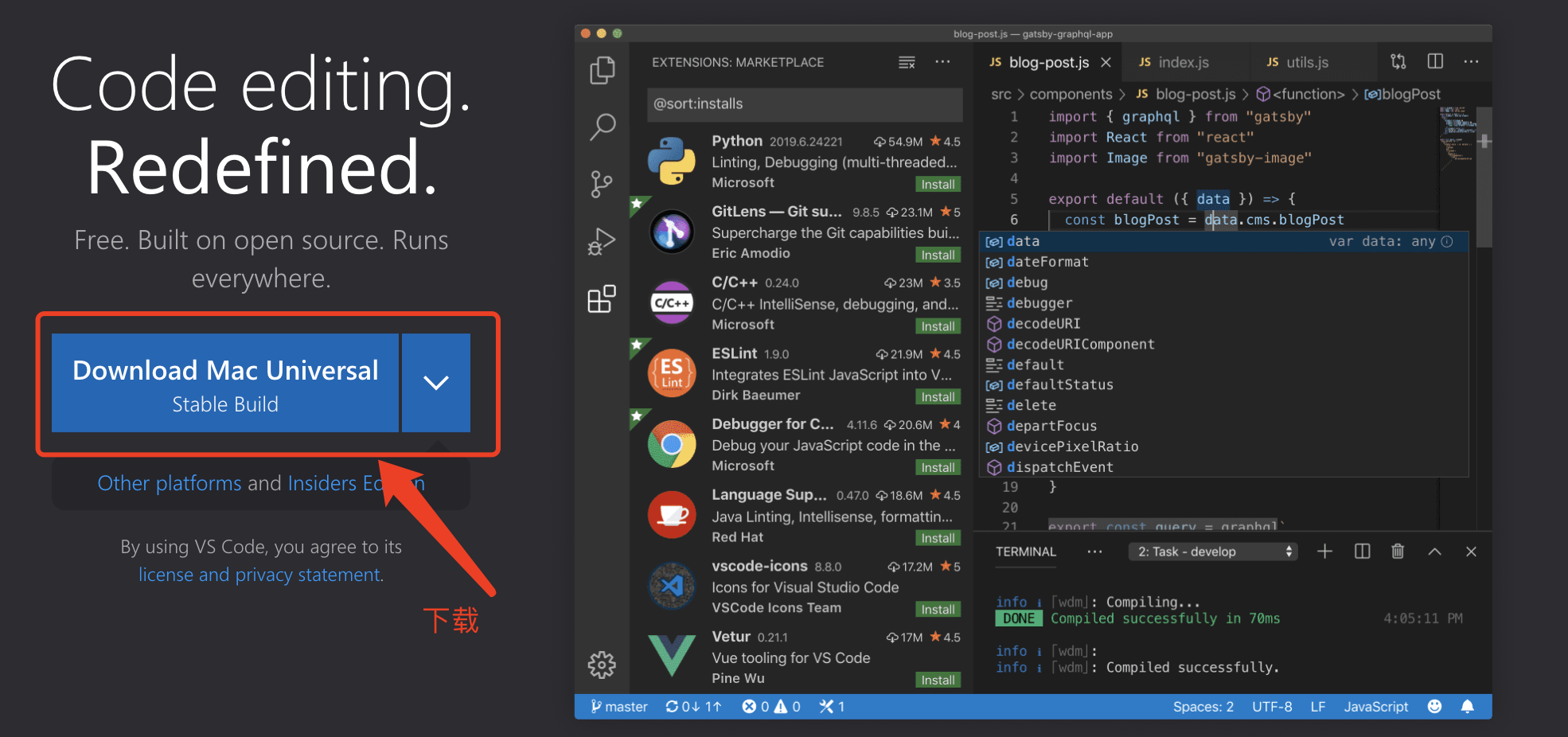Open the Extensions blocks icon in activity bar

602,298
